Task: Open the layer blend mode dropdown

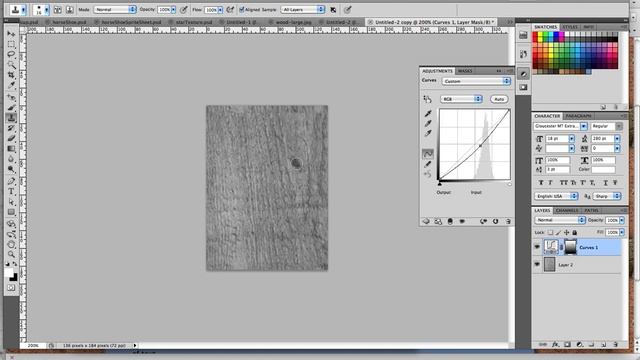Action: 560,220
